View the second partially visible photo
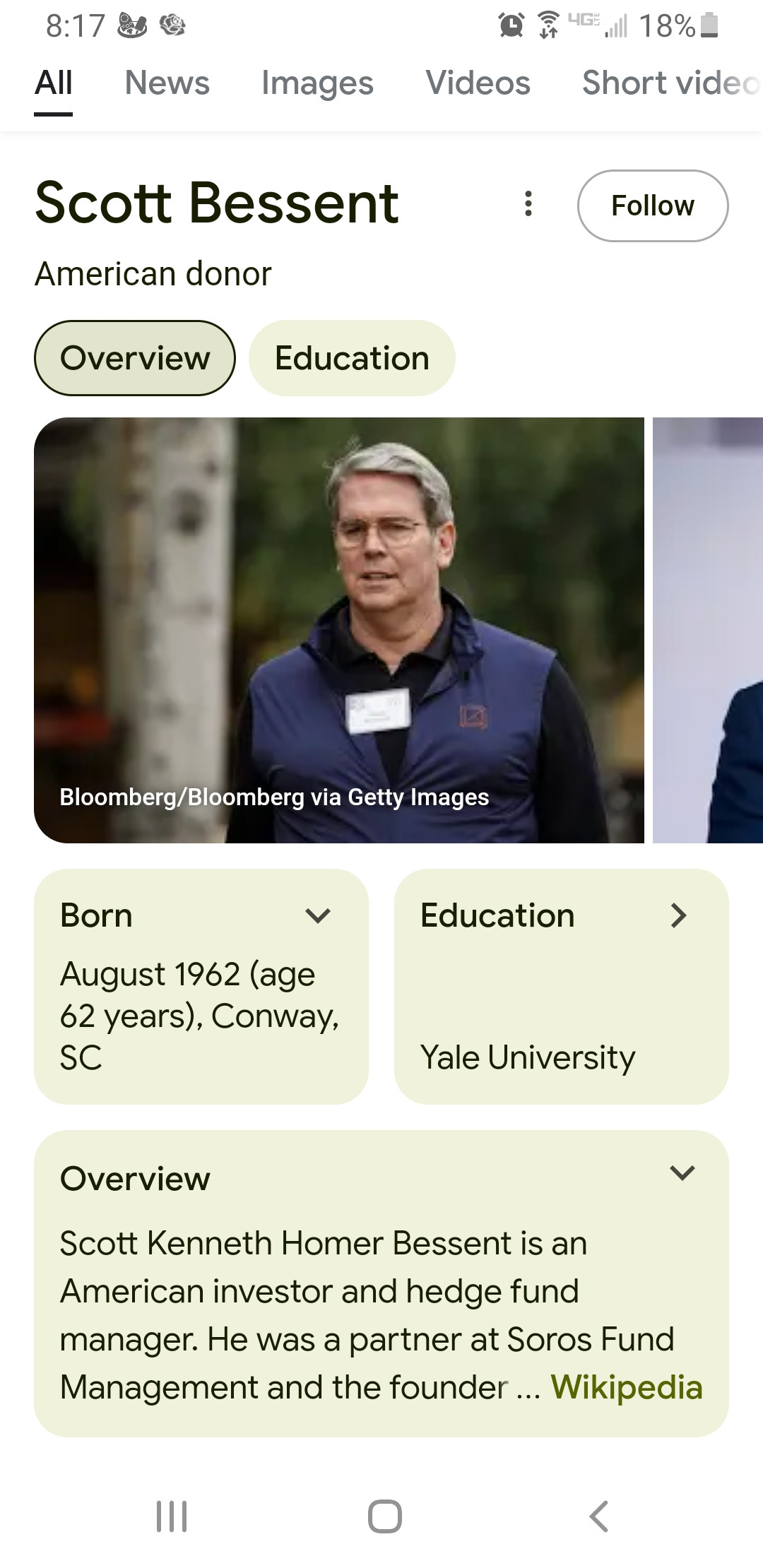Viewport: 763px width, 1568px height. [x=708, y=630]
